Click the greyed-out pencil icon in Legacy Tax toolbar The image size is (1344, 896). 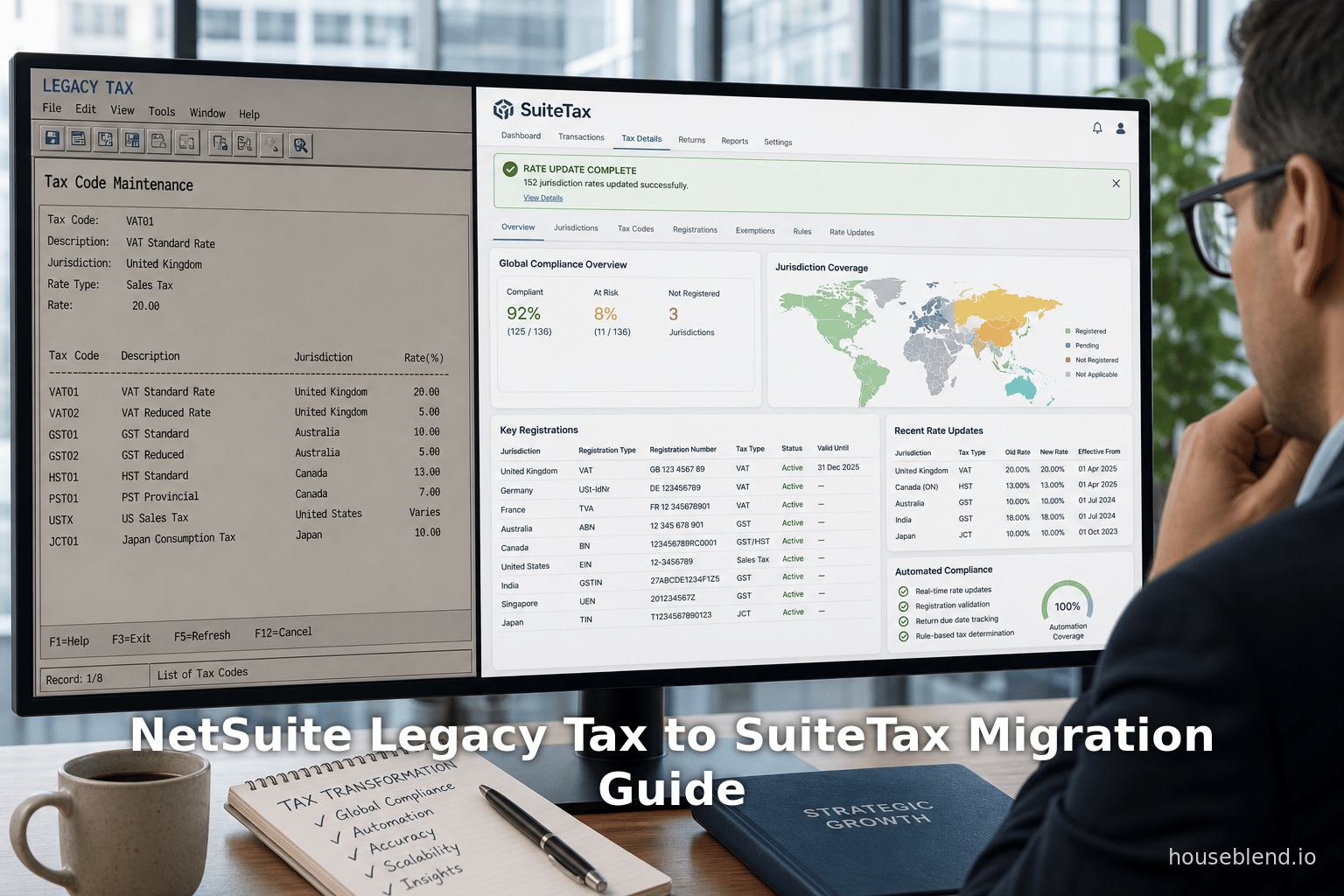click(x=272, y=144)
